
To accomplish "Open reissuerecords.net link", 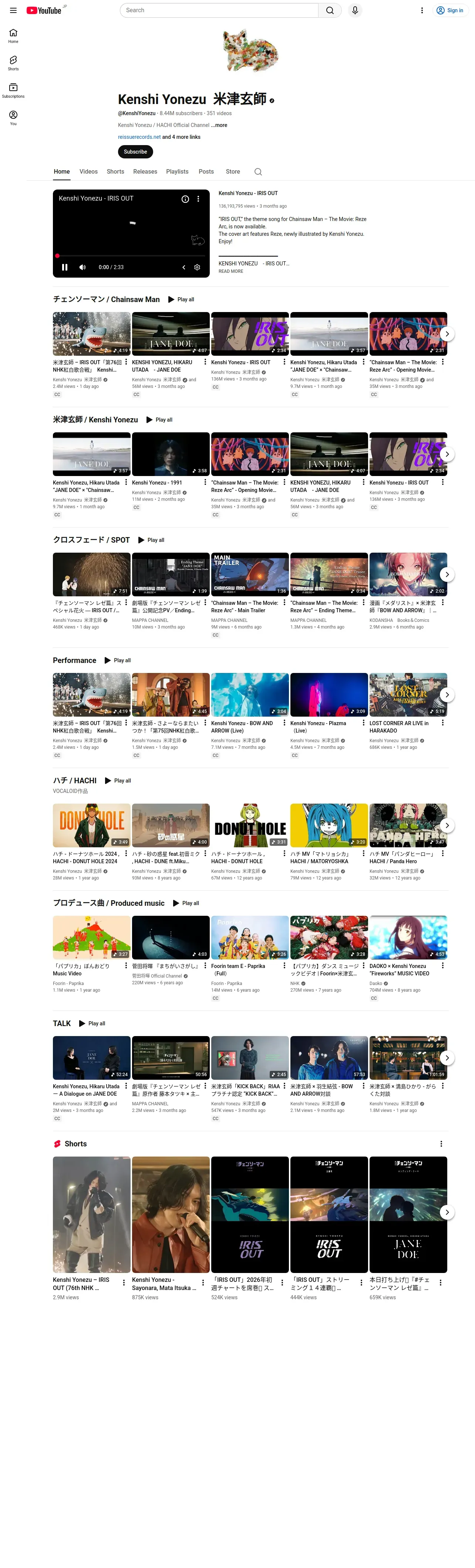I will pos(139,137).
